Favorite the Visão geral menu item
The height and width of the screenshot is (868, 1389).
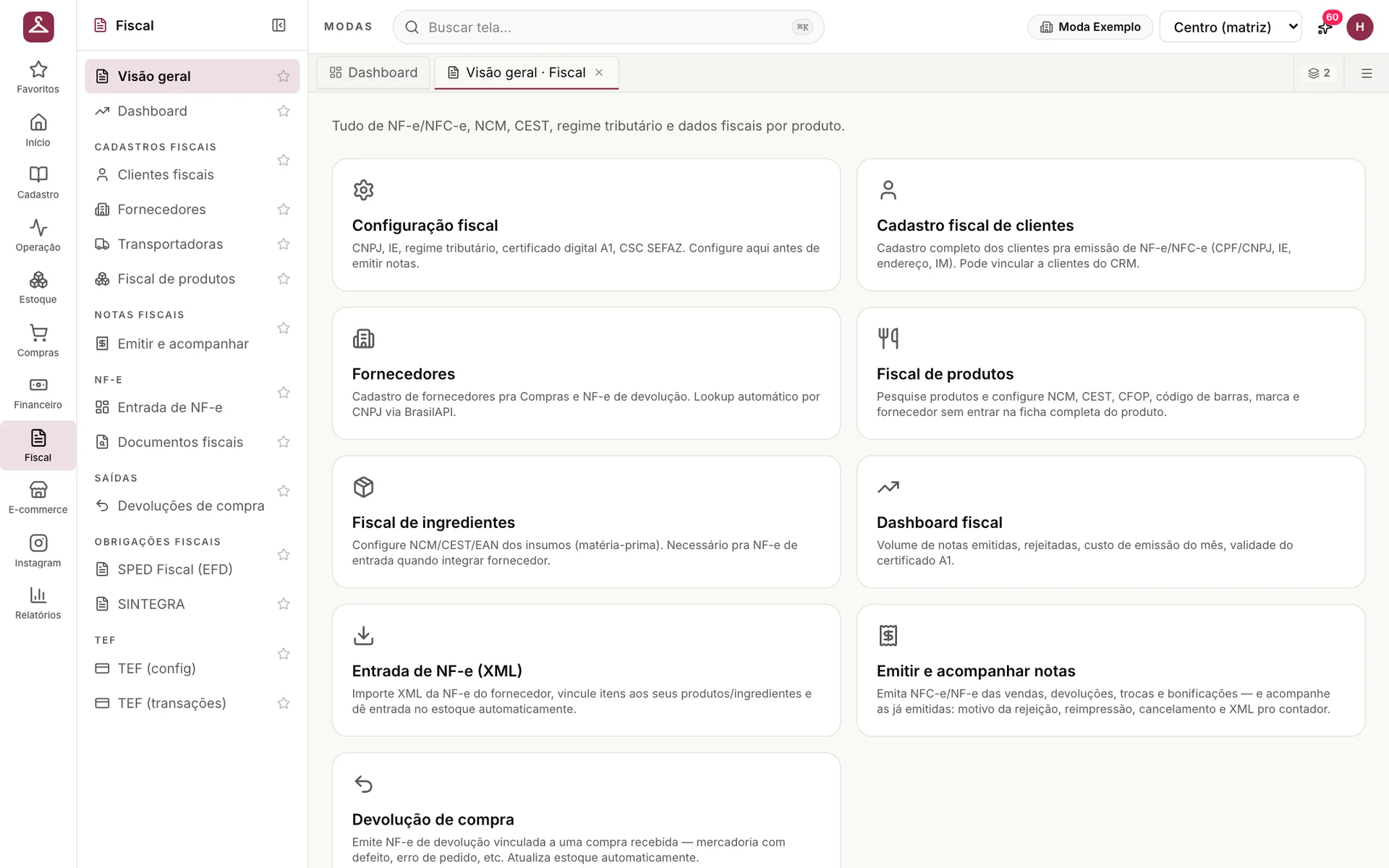tap(284, 76)
